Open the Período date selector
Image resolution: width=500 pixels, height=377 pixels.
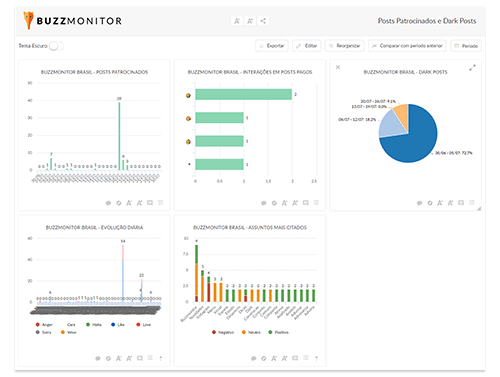pyautogui.click(x=466, y=46)
